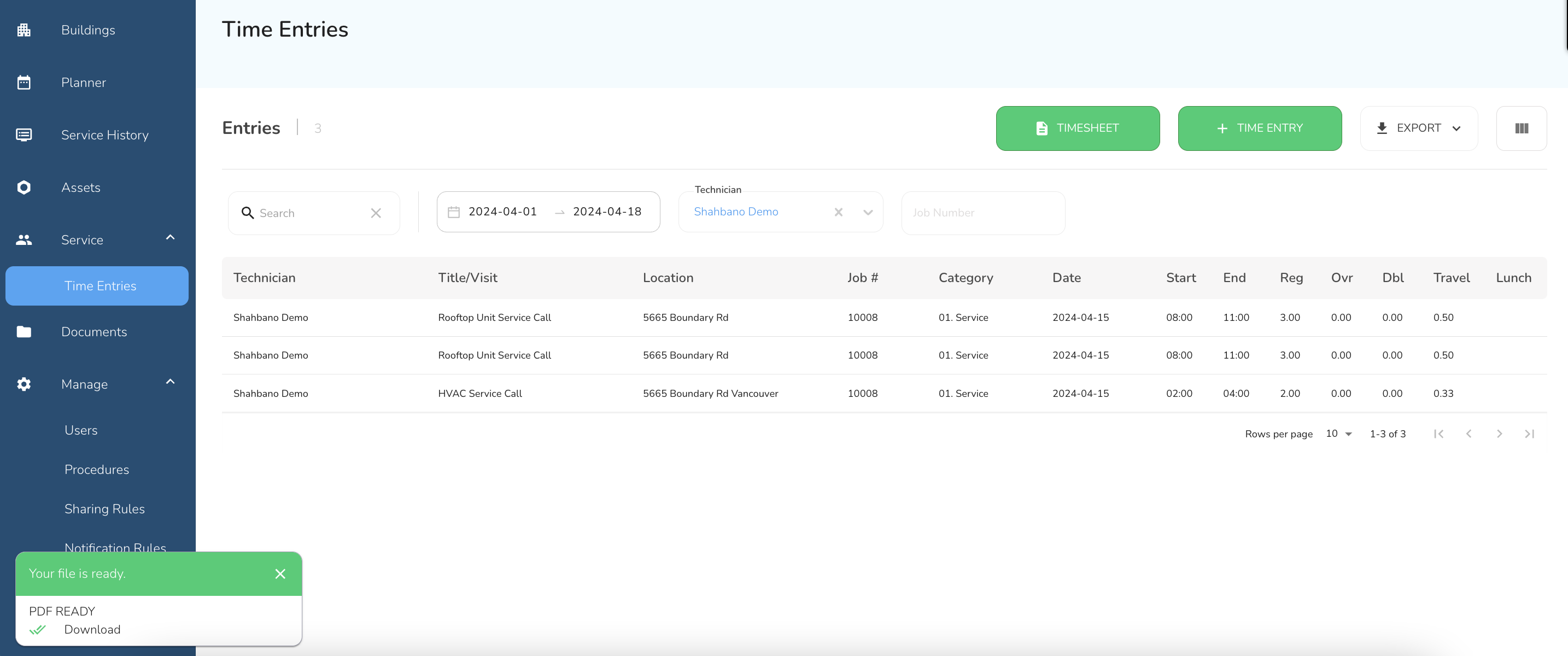Open the rows per page dropdown
The image size is (1568, 656).
pos(1338,434)
